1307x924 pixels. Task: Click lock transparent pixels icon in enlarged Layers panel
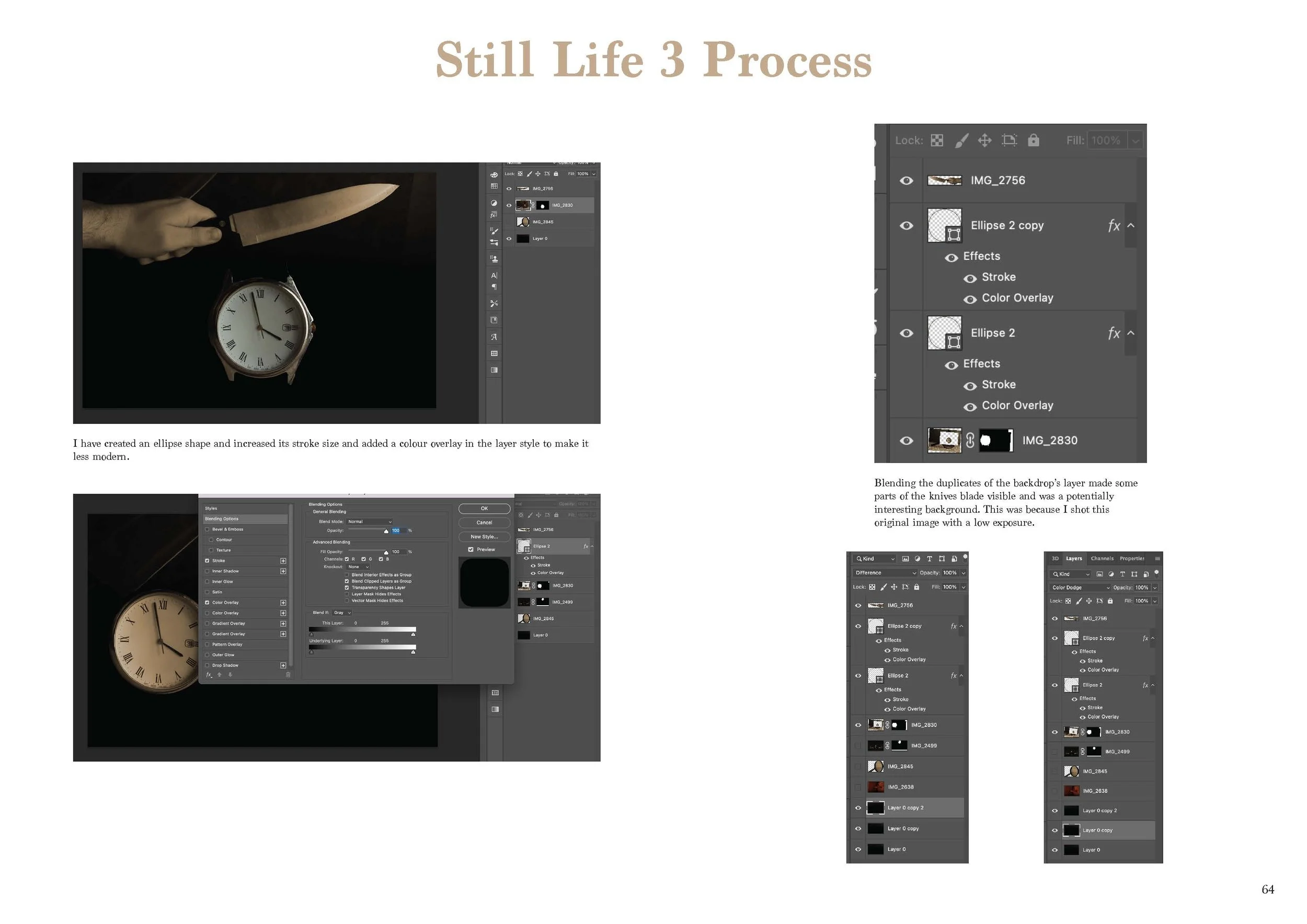(x=936, y=141)
